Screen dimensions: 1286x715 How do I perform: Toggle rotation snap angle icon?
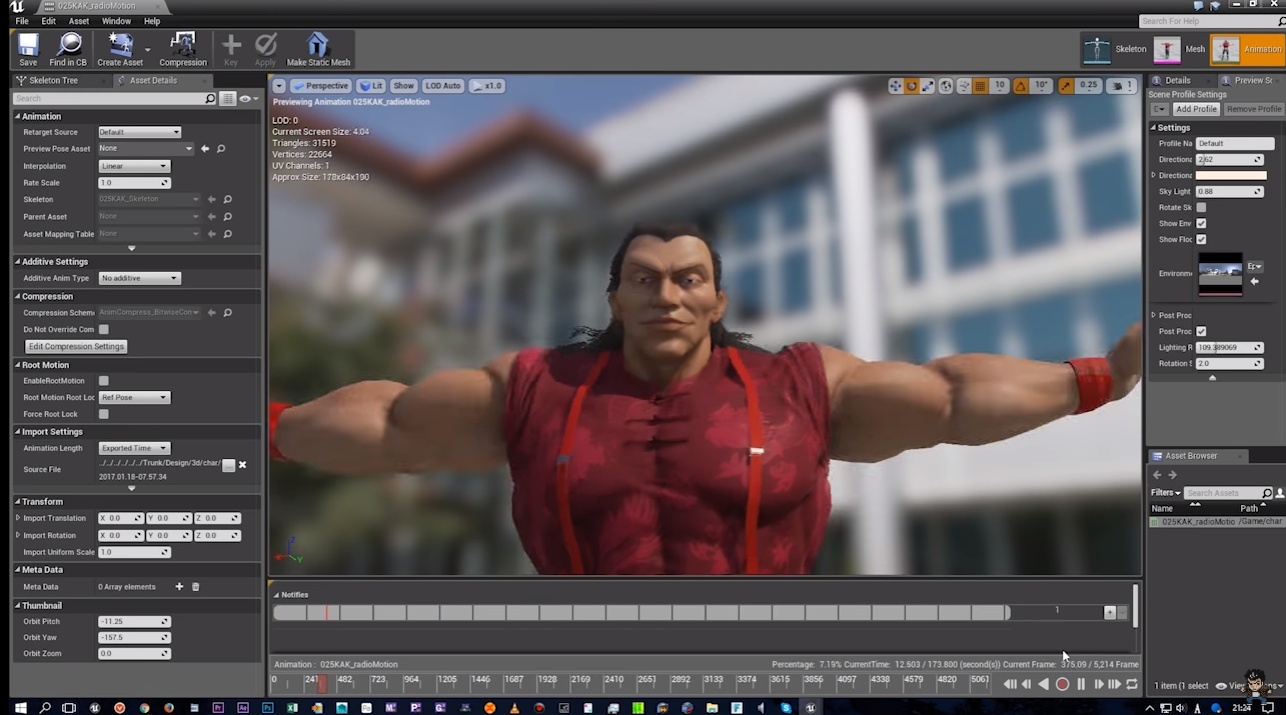pos(1021,86)
